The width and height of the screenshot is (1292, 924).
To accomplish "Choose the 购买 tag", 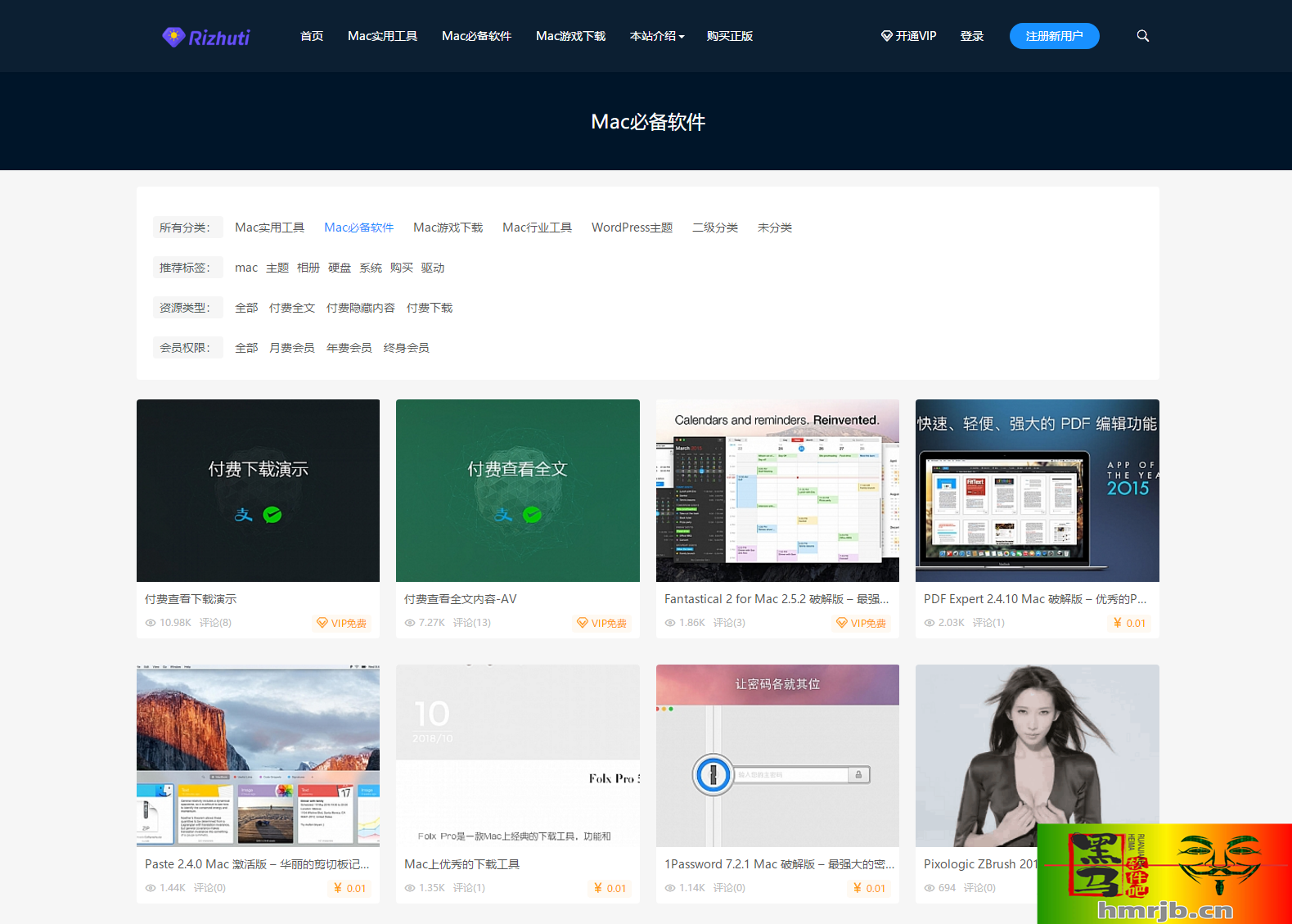I will [x=402, y=268].
